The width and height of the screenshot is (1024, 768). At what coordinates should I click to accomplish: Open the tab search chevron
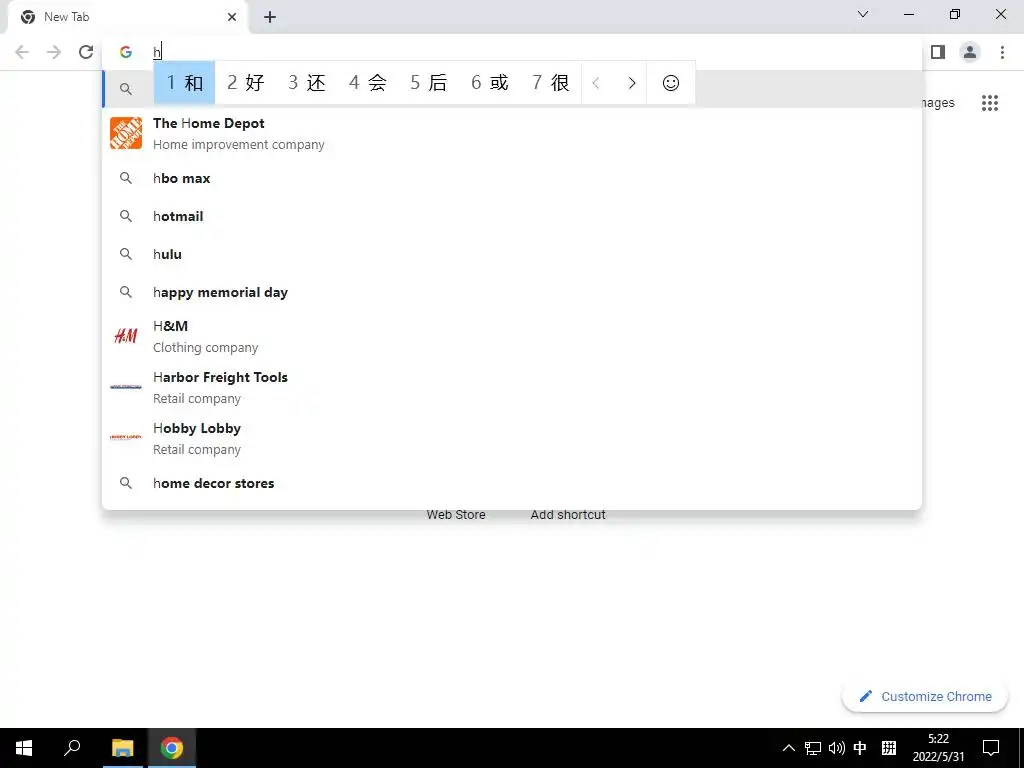click(863, 14)
